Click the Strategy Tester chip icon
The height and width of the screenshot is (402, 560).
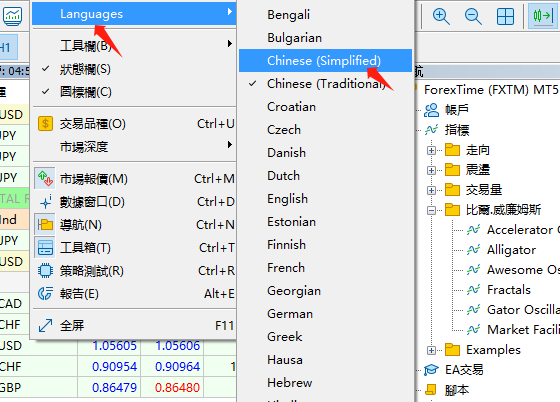(45, 271)
